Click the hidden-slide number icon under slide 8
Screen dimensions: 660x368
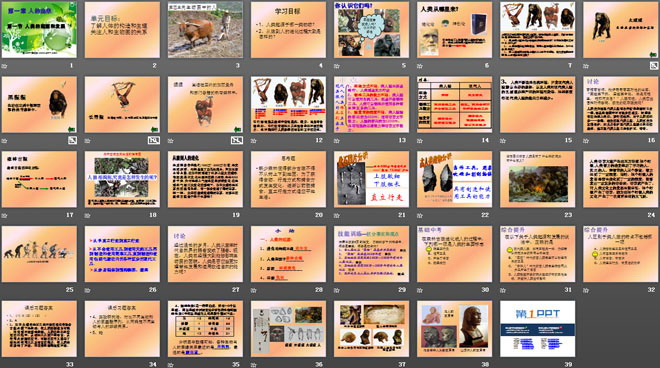(654, 66)
